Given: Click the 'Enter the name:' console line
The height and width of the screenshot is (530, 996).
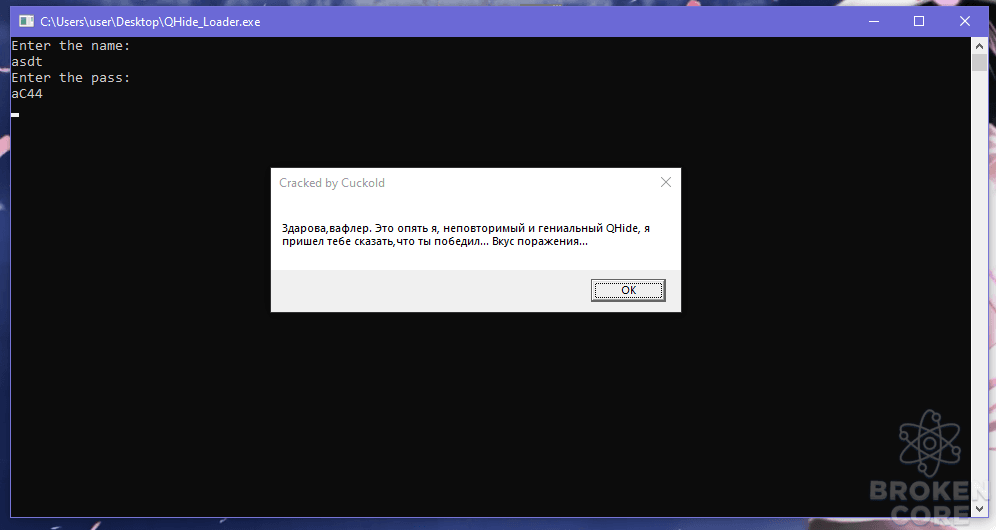Looking at the screenshot, I should point(71,46).
